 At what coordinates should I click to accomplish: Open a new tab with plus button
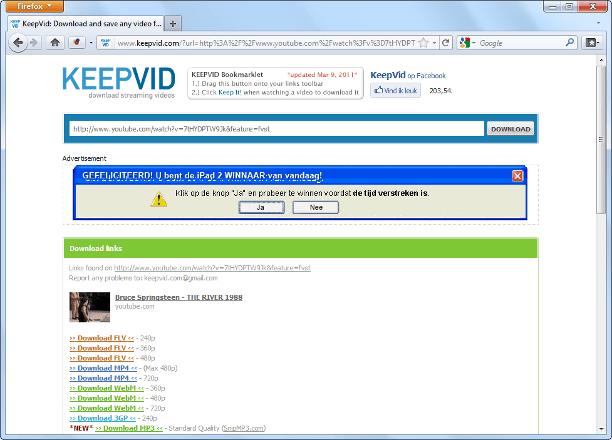pyautogui.click(x=173, y=24)
